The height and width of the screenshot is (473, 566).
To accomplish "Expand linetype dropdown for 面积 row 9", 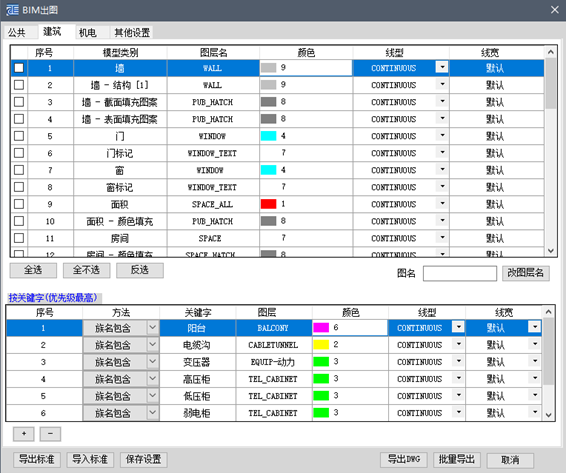I will point(442,204).
